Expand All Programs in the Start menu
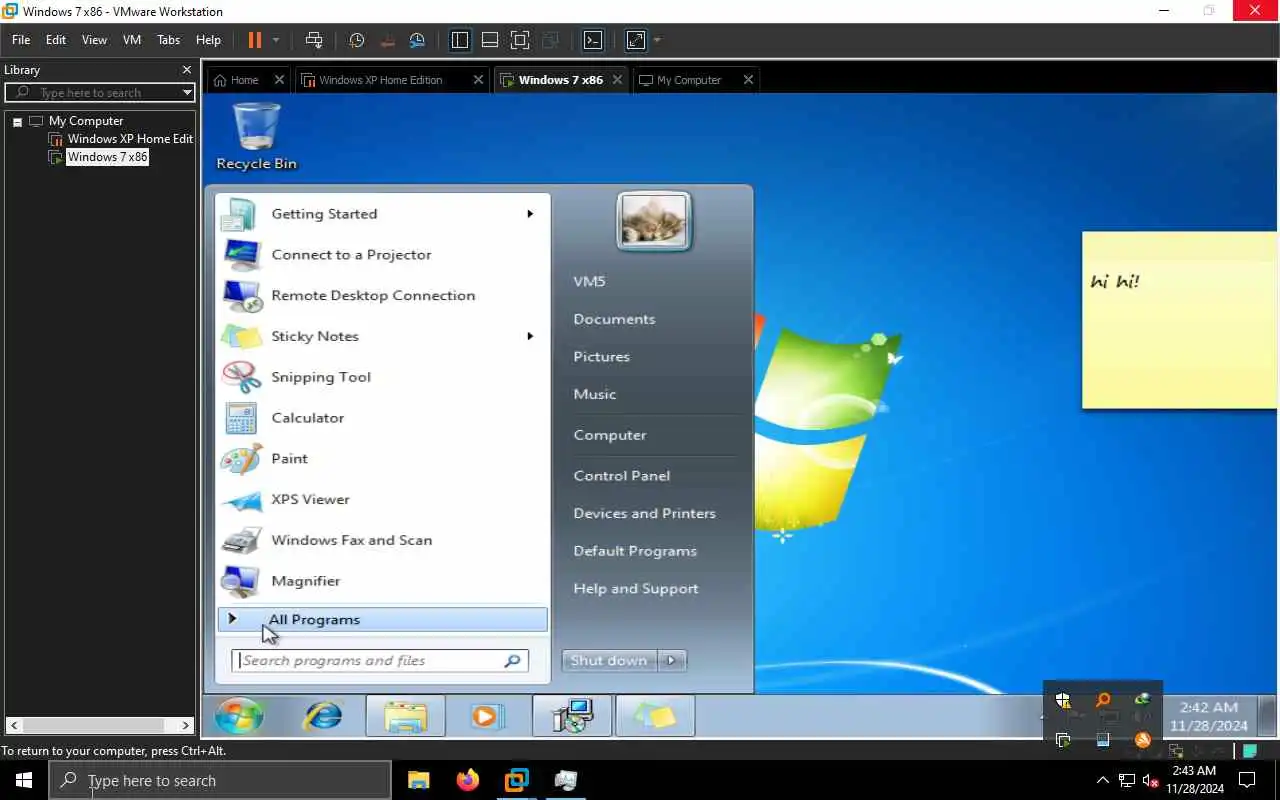 (382, 620)
